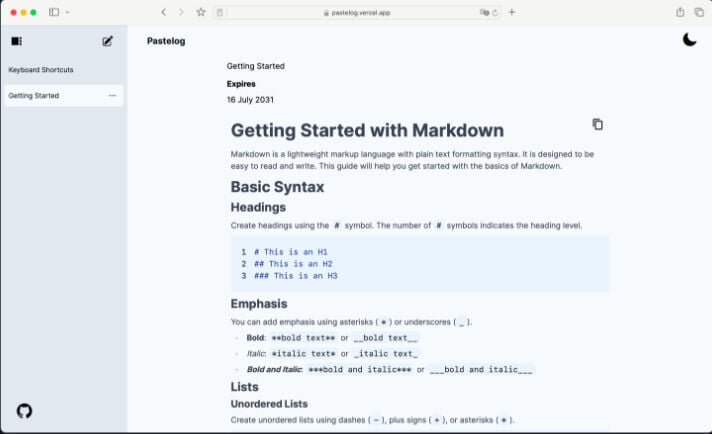Bookmark the page with the star icon
Viewport: 712px width, 434px height.
click(x=201, y=12)
